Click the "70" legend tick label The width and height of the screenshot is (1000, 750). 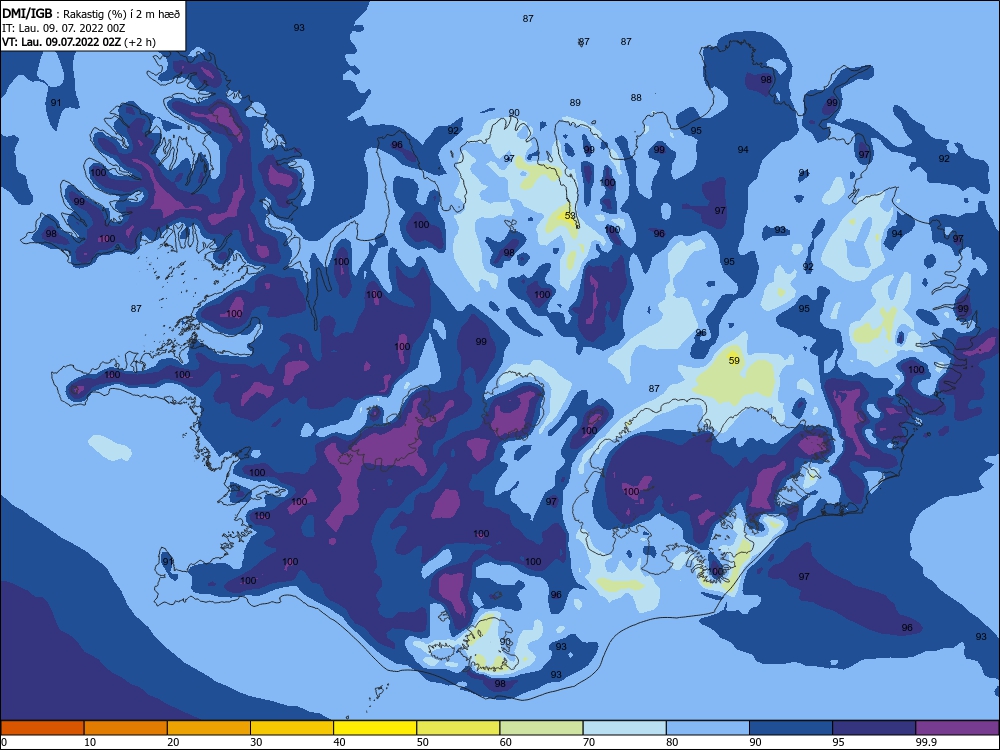tap(589, 742)
